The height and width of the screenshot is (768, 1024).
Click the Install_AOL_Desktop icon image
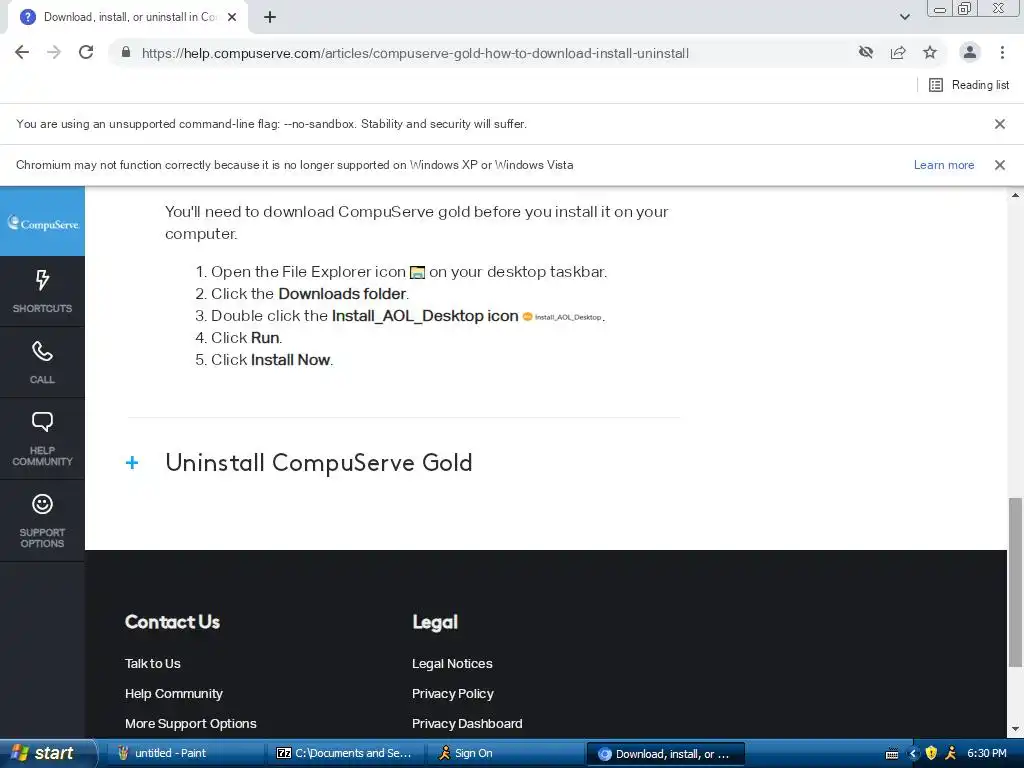562,317
